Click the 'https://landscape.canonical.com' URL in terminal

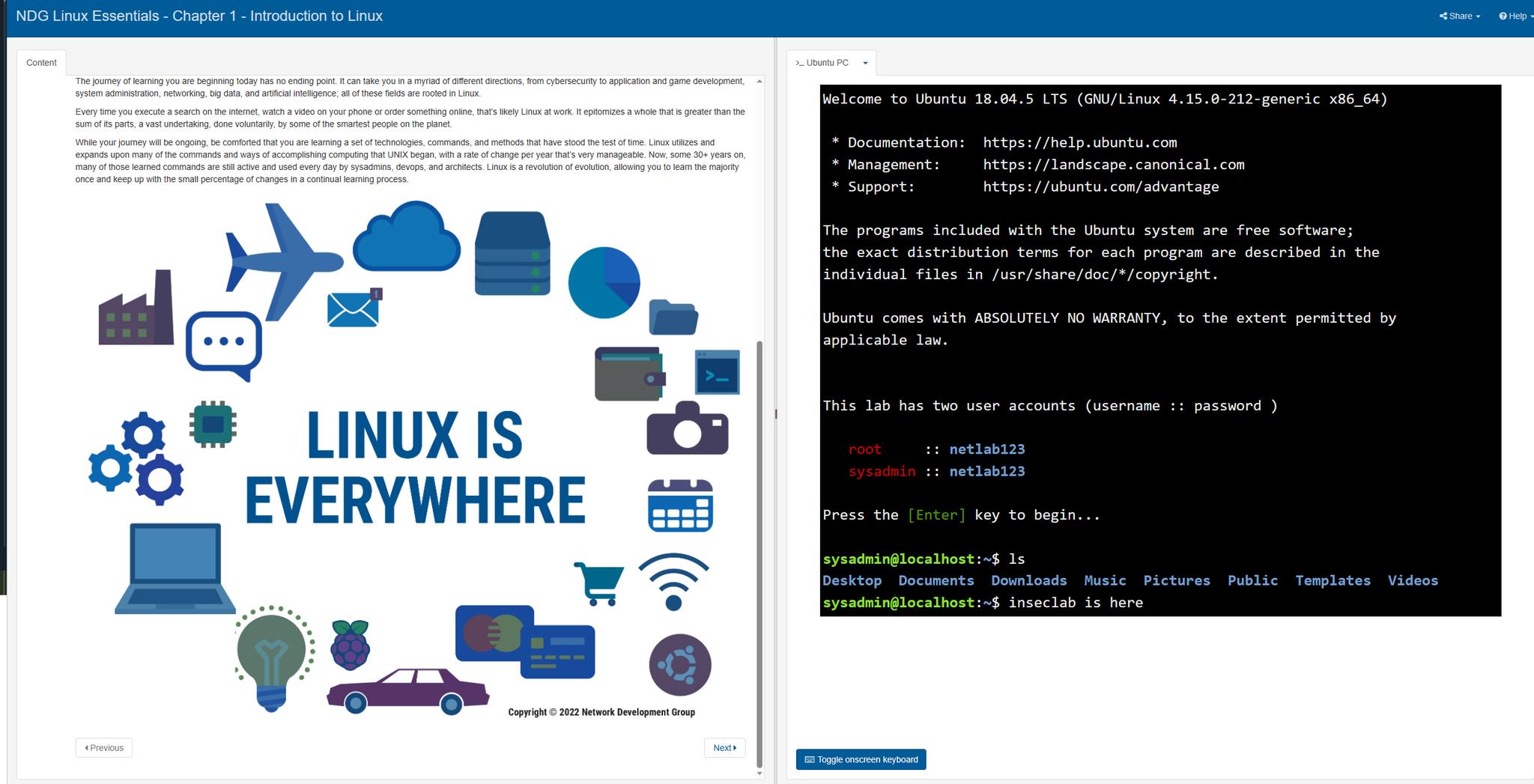1114,164
